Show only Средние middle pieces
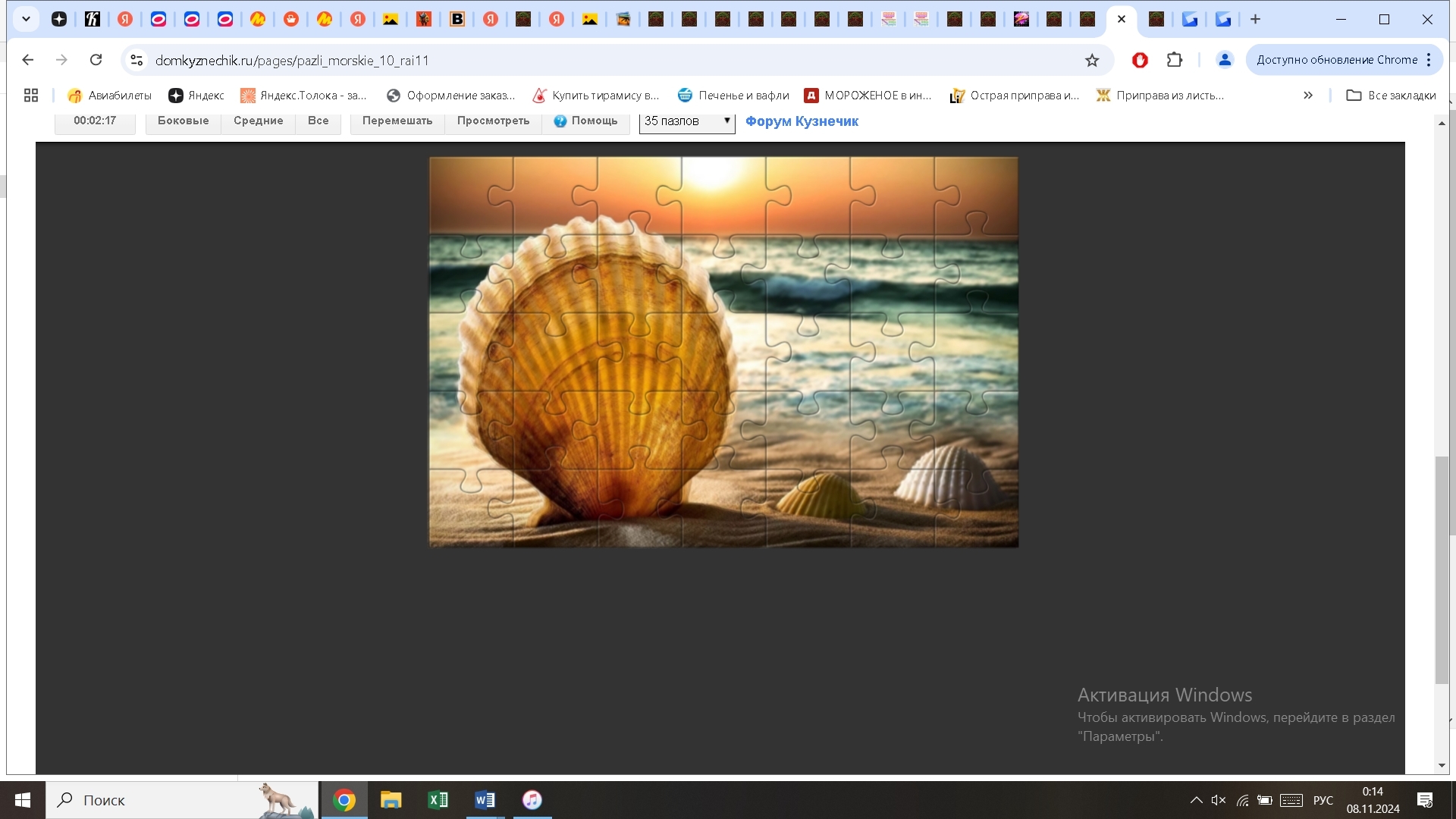 pyautogui.click(x=258, y=121)
